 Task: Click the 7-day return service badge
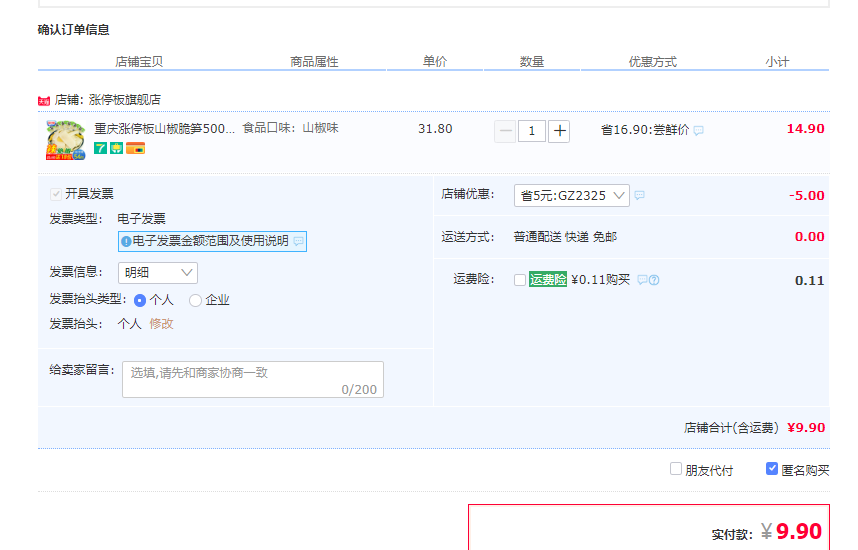coord(100,148)
